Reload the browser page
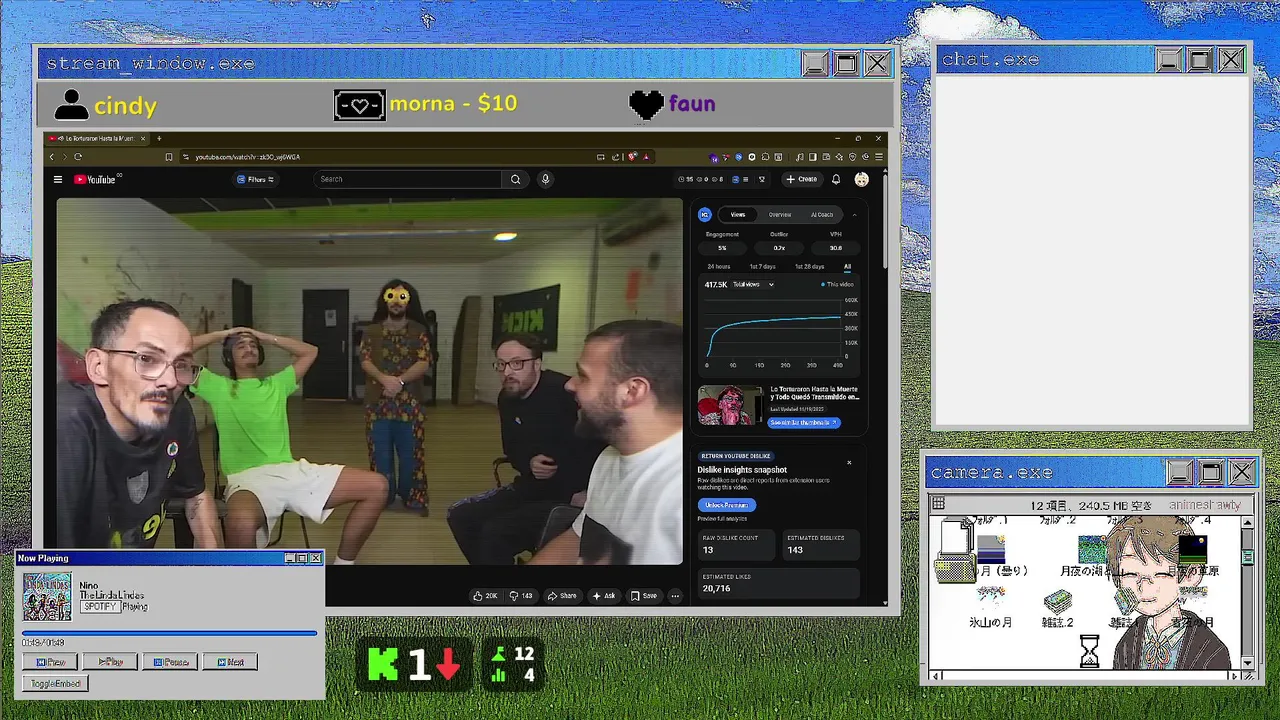The width and height of the screenshot is (1280, 720). [x=78, y=157]
